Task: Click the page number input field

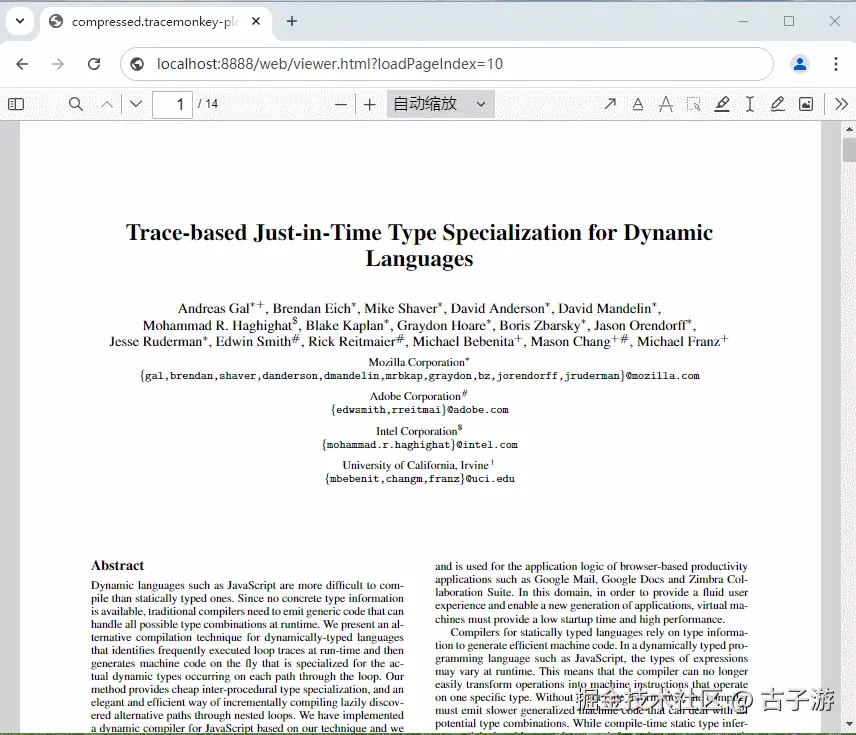Action: pyautogui.click(x=173, y=104)
